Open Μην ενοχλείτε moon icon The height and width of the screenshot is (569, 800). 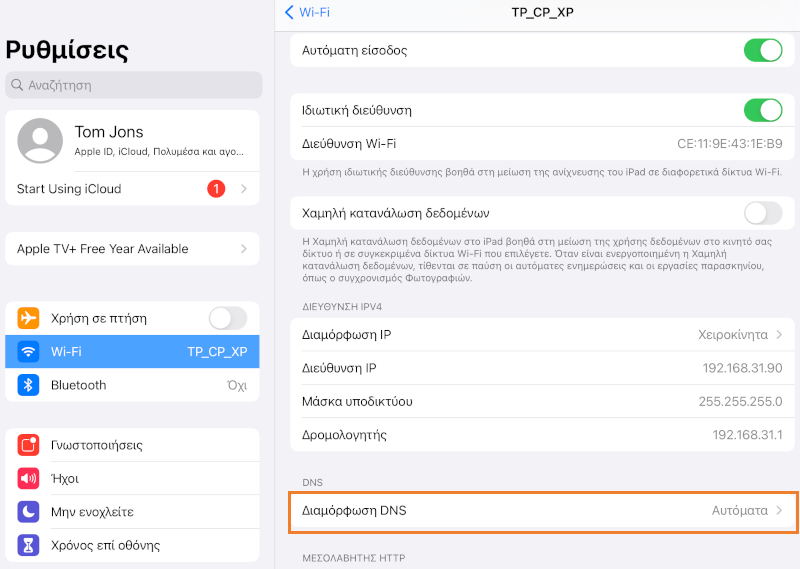[29, 512]
